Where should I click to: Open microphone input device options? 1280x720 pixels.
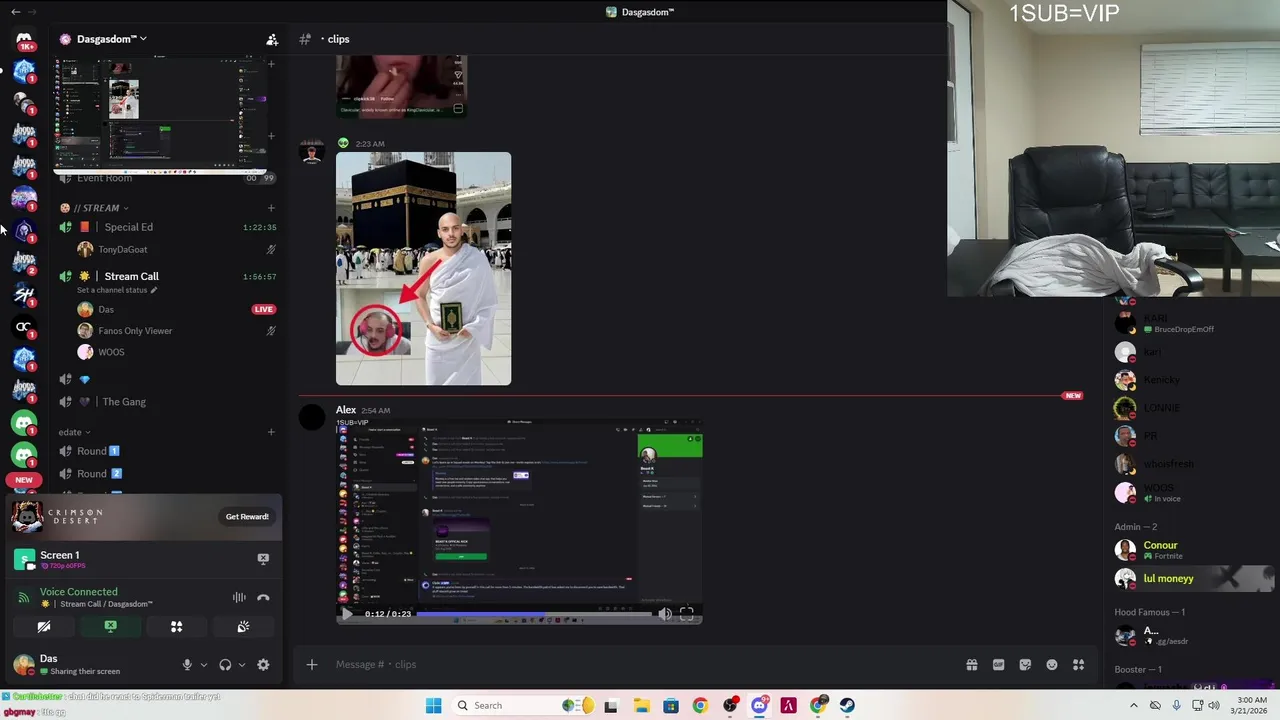(x=204, y=665)
